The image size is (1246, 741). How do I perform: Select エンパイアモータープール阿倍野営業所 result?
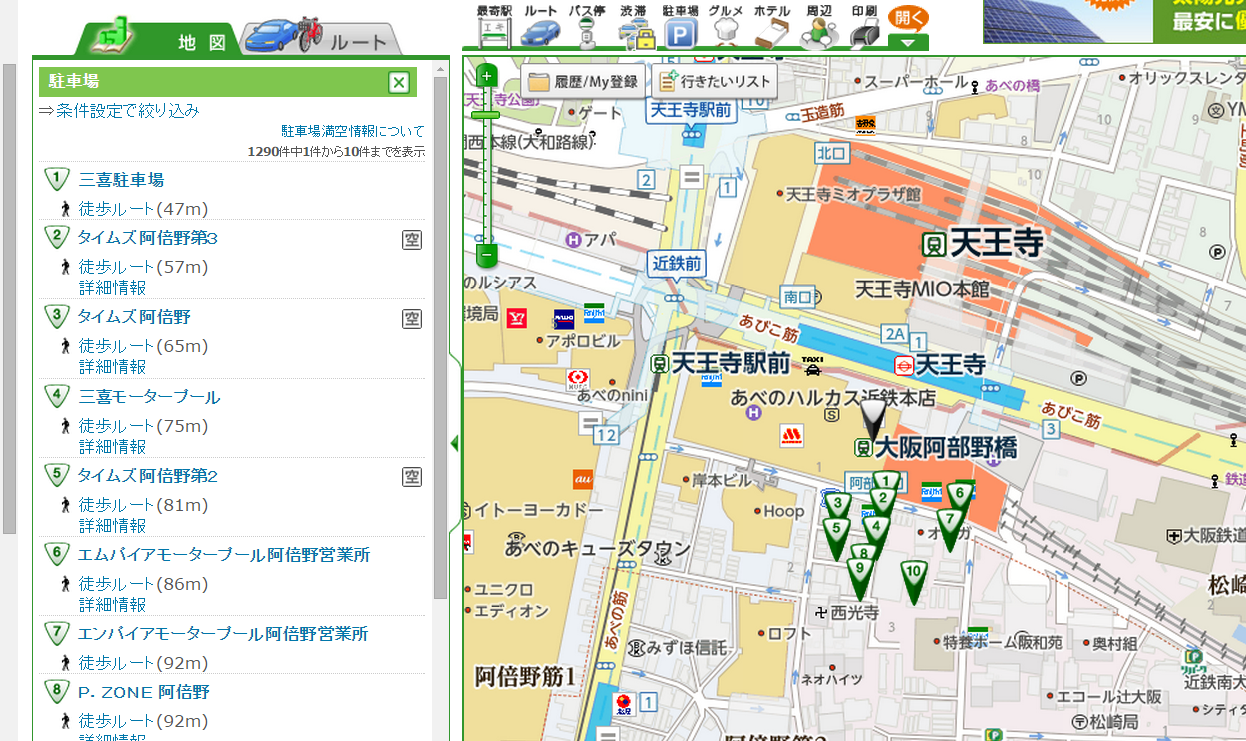223,634
